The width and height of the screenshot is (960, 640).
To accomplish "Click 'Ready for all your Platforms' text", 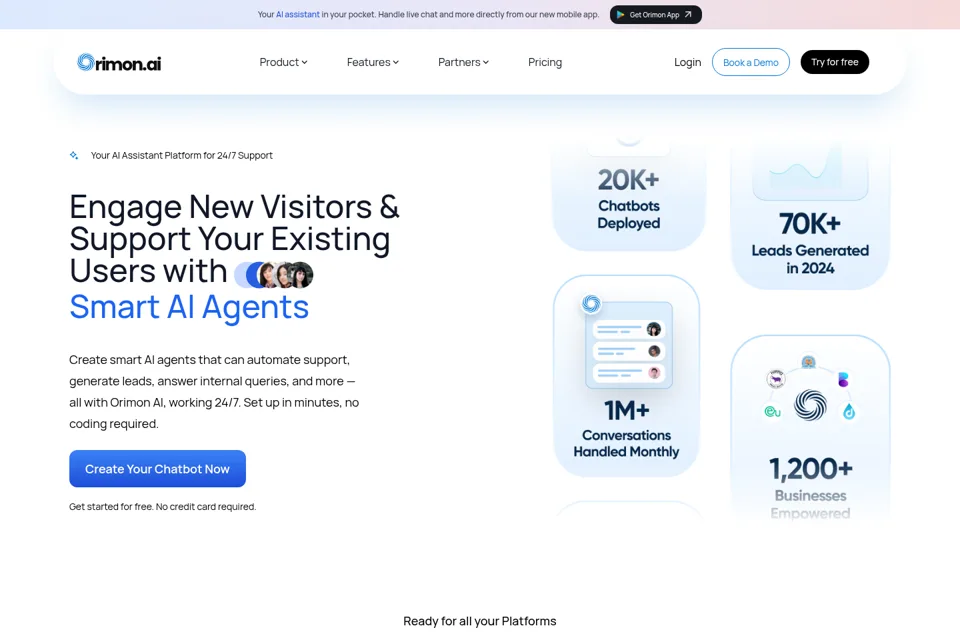I will [479, 621].
